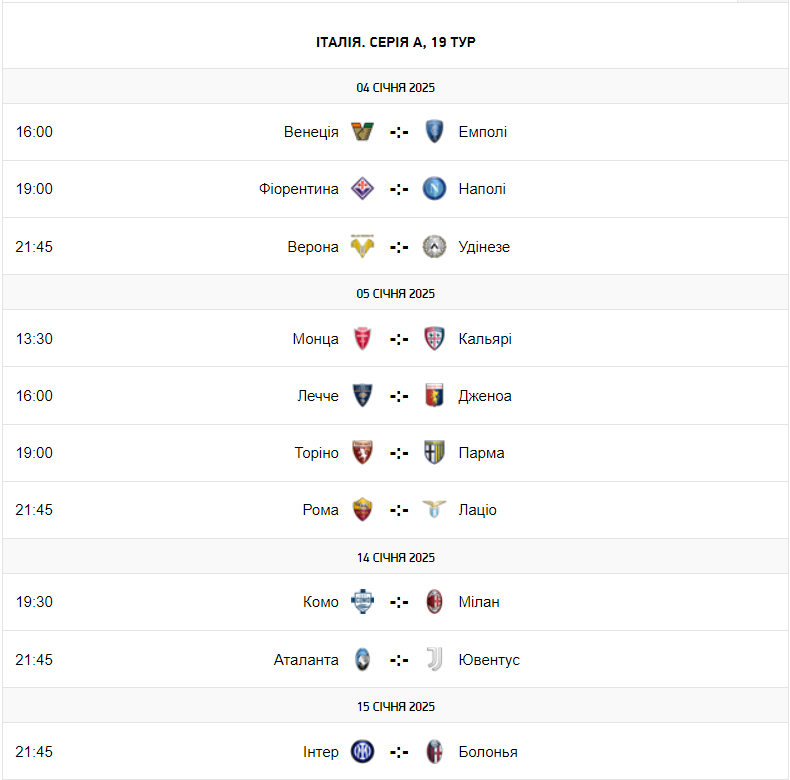Image resolution: width=790 pixels, height=780 pixels.
Task: Click the Verona club crest
Action: click(x=363, y=247)
